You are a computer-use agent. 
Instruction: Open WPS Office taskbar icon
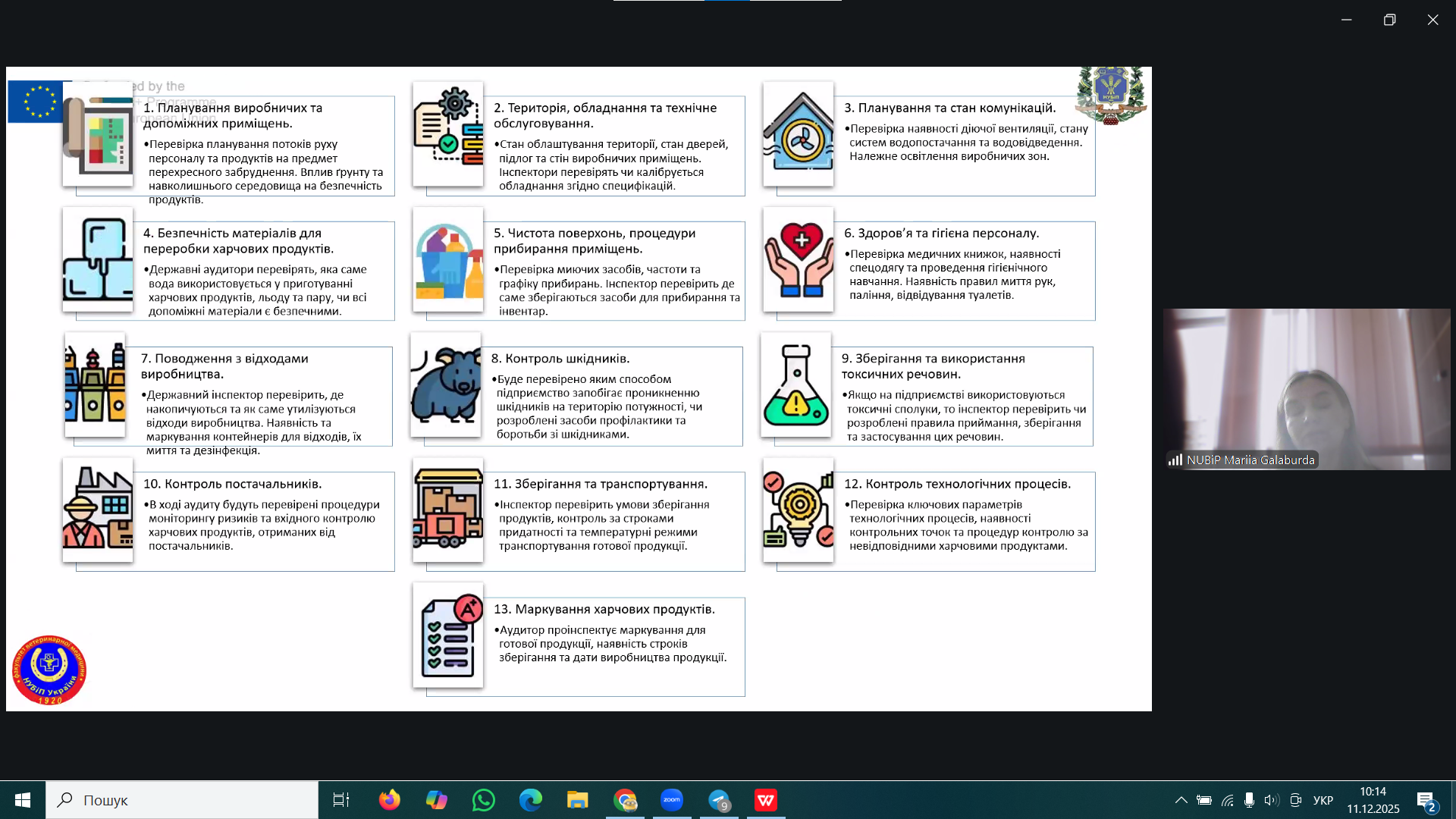(x=766, y=800)
